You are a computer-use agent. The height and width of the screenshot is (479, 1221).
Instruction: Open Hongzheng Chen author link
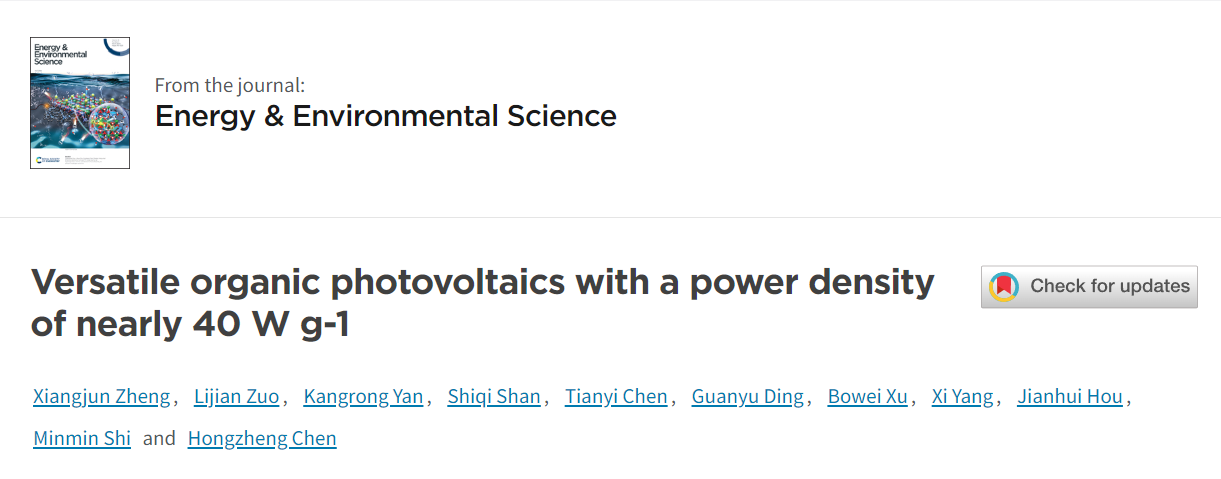(262, 438)
